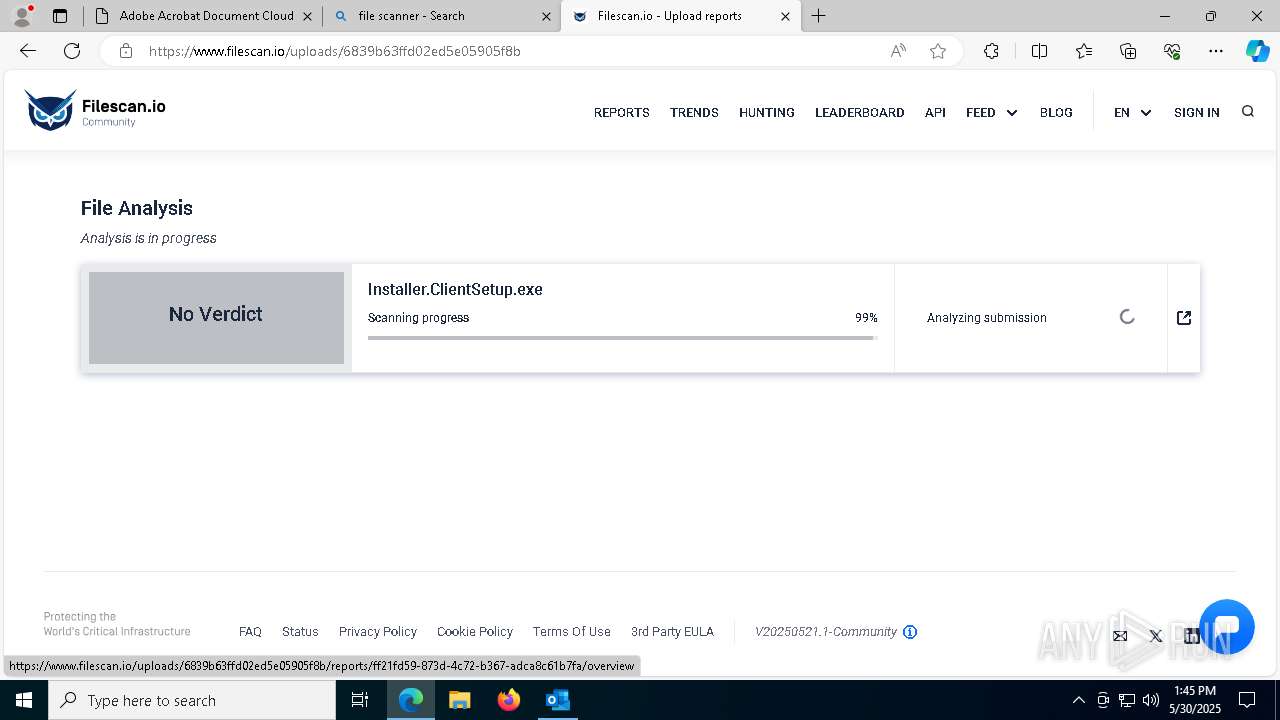Screen dimensions: 1280x720
Task: Click the version info icon in footer
Action: click(910, 632)
